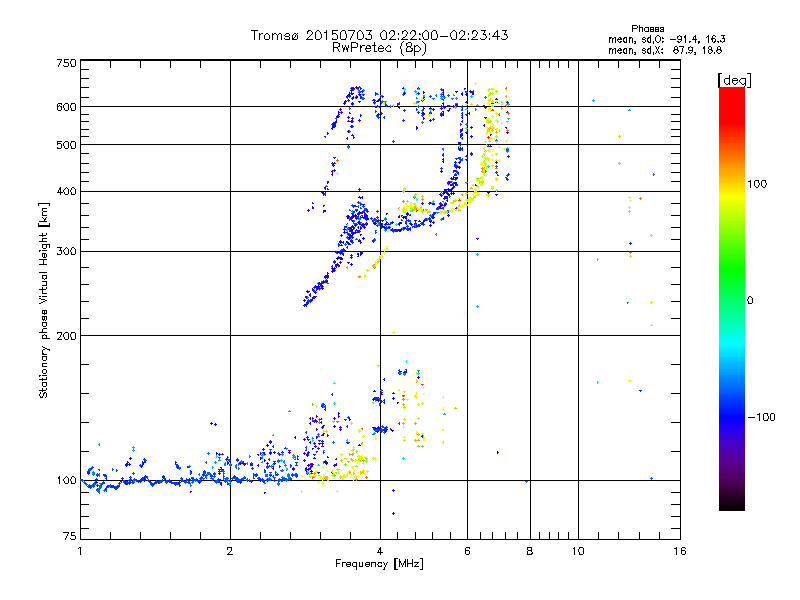Click the y-axis tick label "100"

(x=66, y=481)
